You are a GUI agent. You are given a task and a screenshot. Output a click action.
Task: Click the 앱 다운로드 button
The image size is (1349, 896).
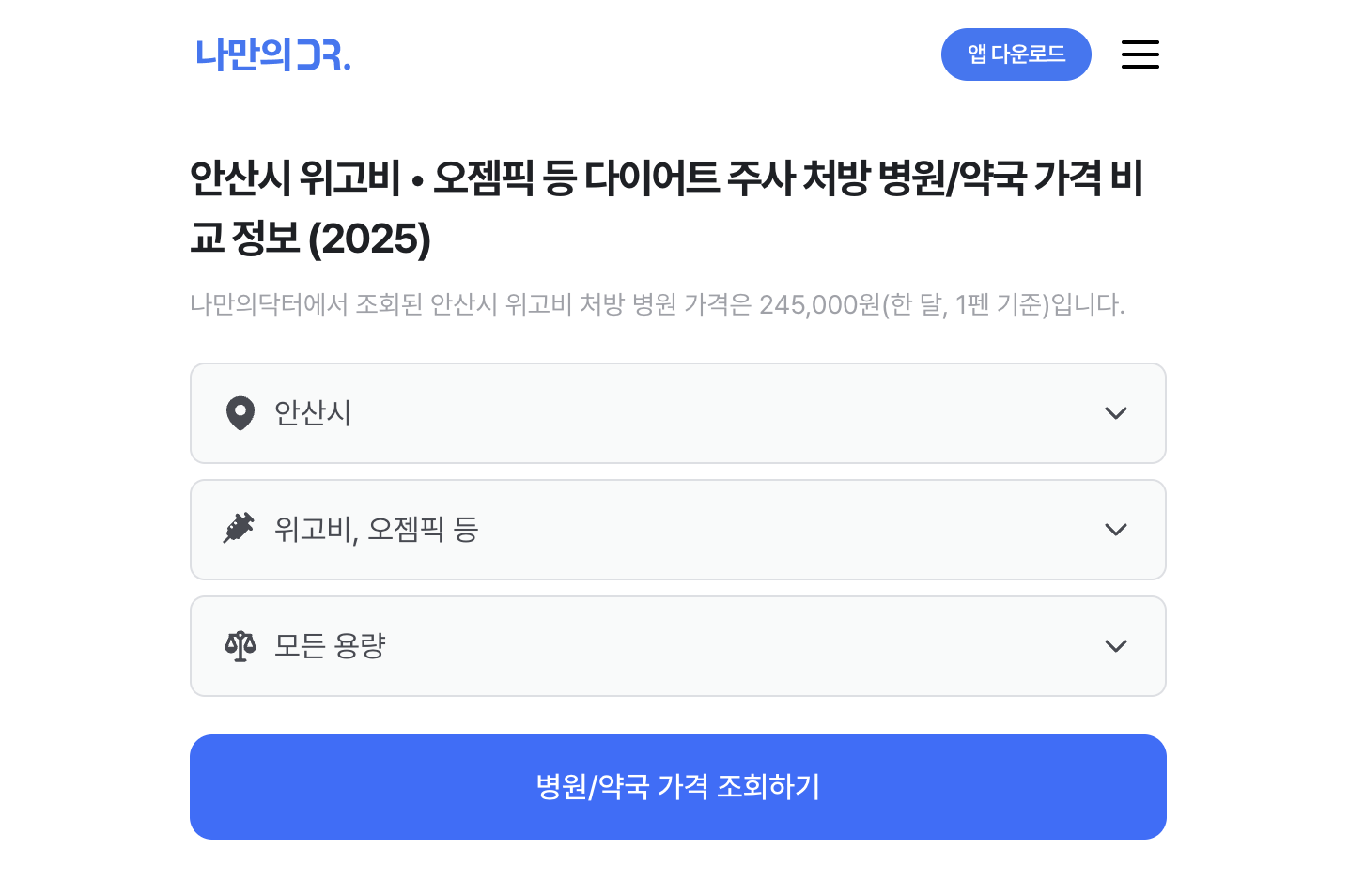click(x=1016, y=54)
